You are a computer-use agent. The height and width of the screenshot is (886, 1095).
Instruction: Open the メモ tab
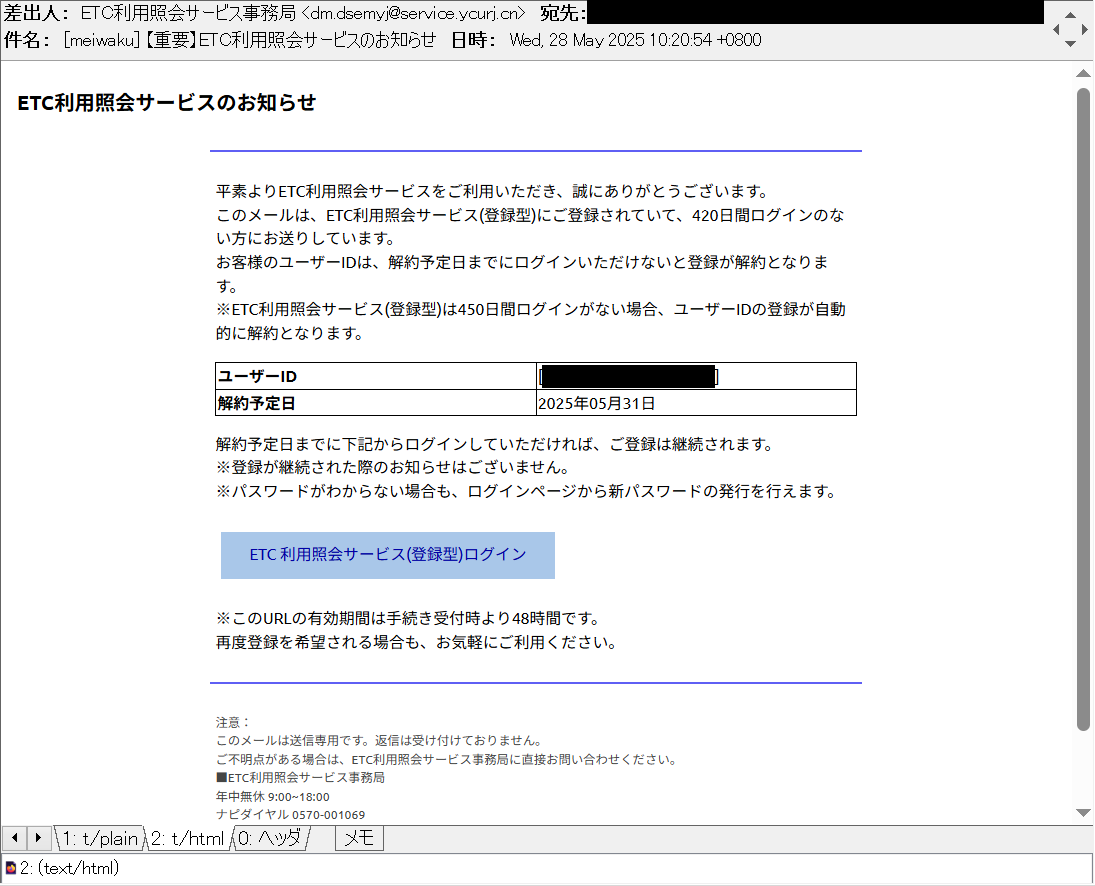(360, 838)
